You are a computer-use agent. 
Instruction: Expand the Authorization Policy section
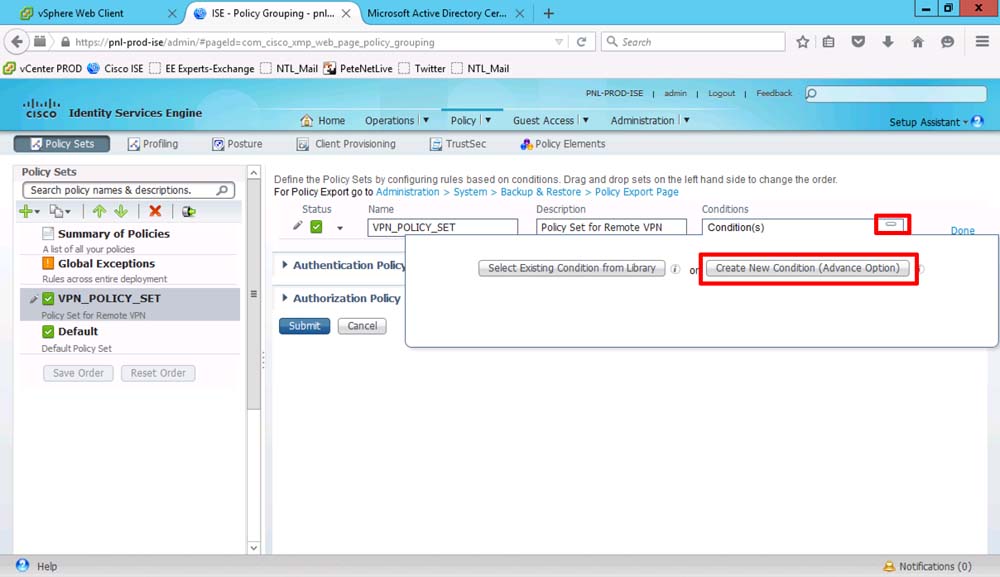[x=285, y=298]
